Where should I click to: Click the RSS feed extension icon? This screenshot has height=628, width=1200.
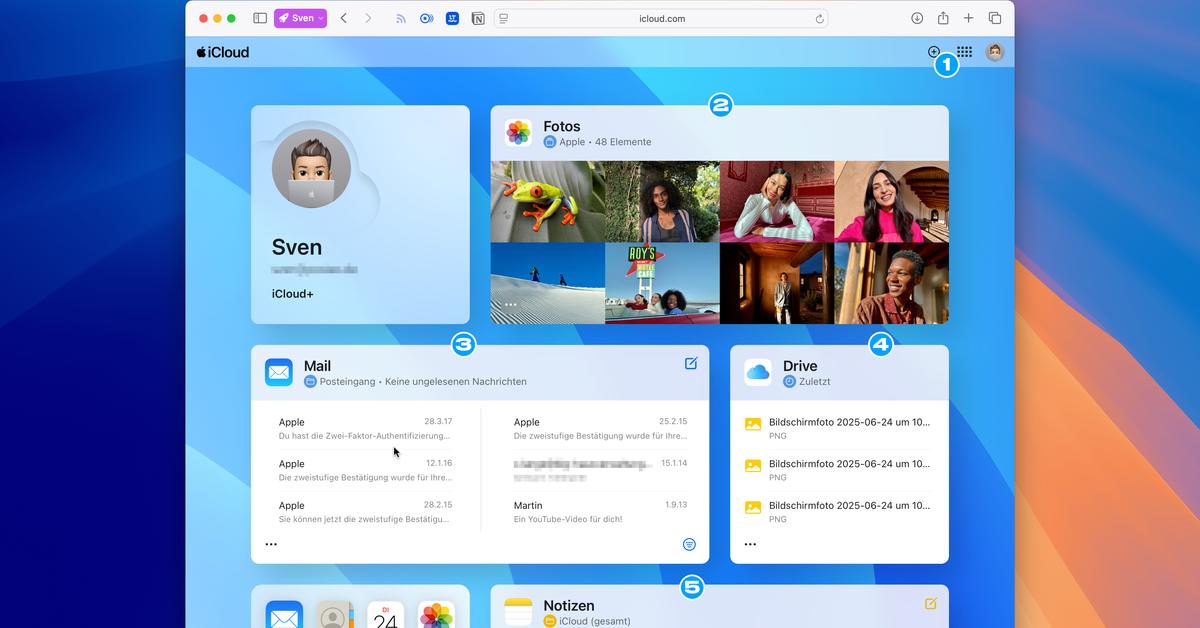tap(401, 18)
